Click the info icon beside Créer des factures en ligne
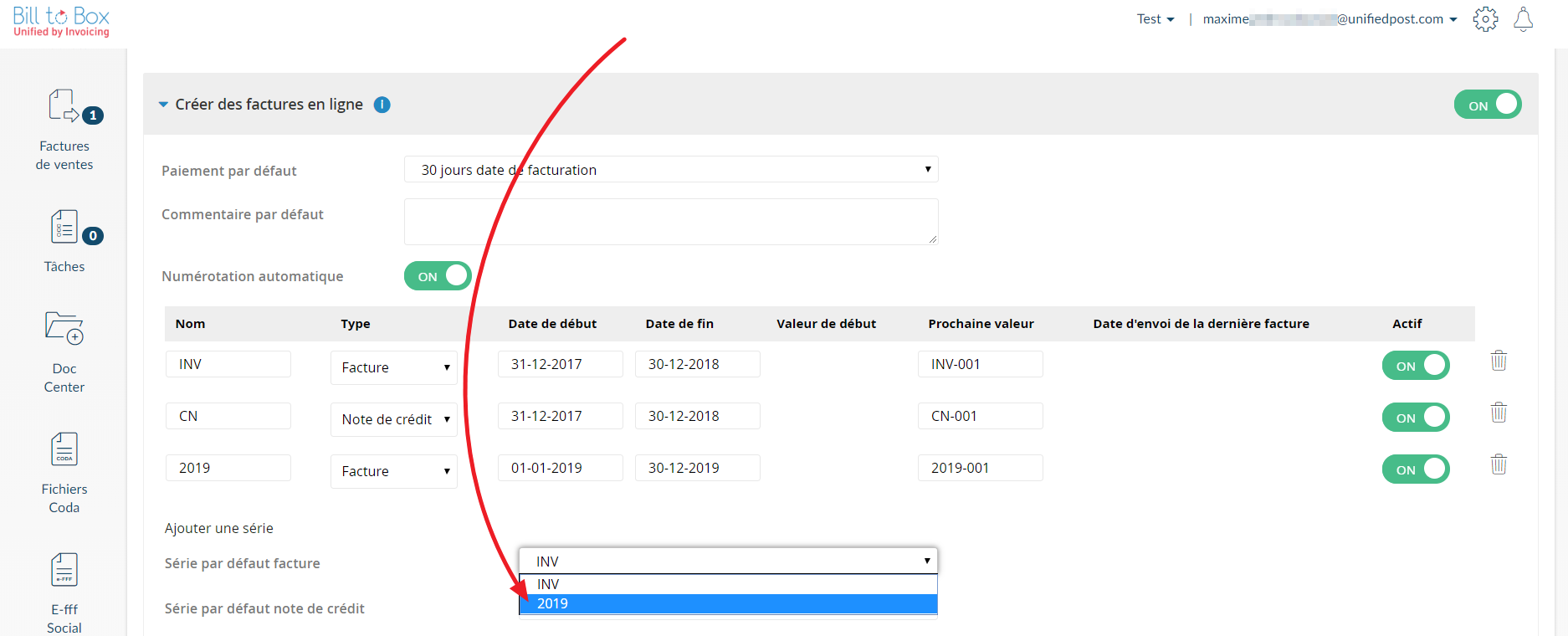This screenshot has height=636, width=1568. coord(382,105)
